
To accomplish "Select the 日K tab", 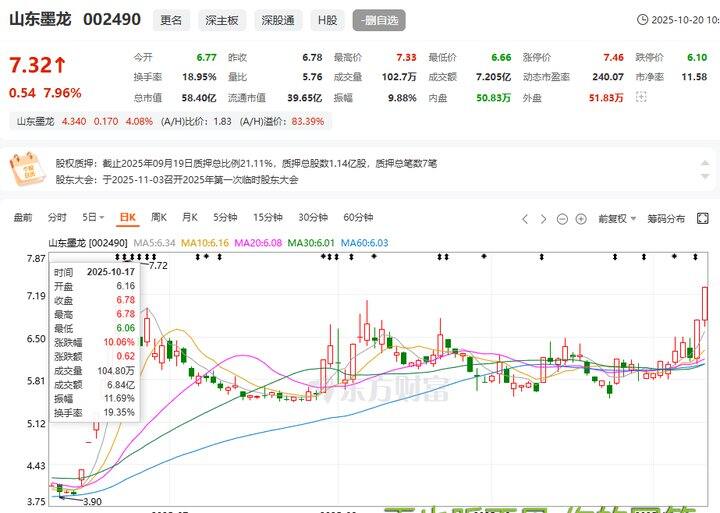I will 127,217.
